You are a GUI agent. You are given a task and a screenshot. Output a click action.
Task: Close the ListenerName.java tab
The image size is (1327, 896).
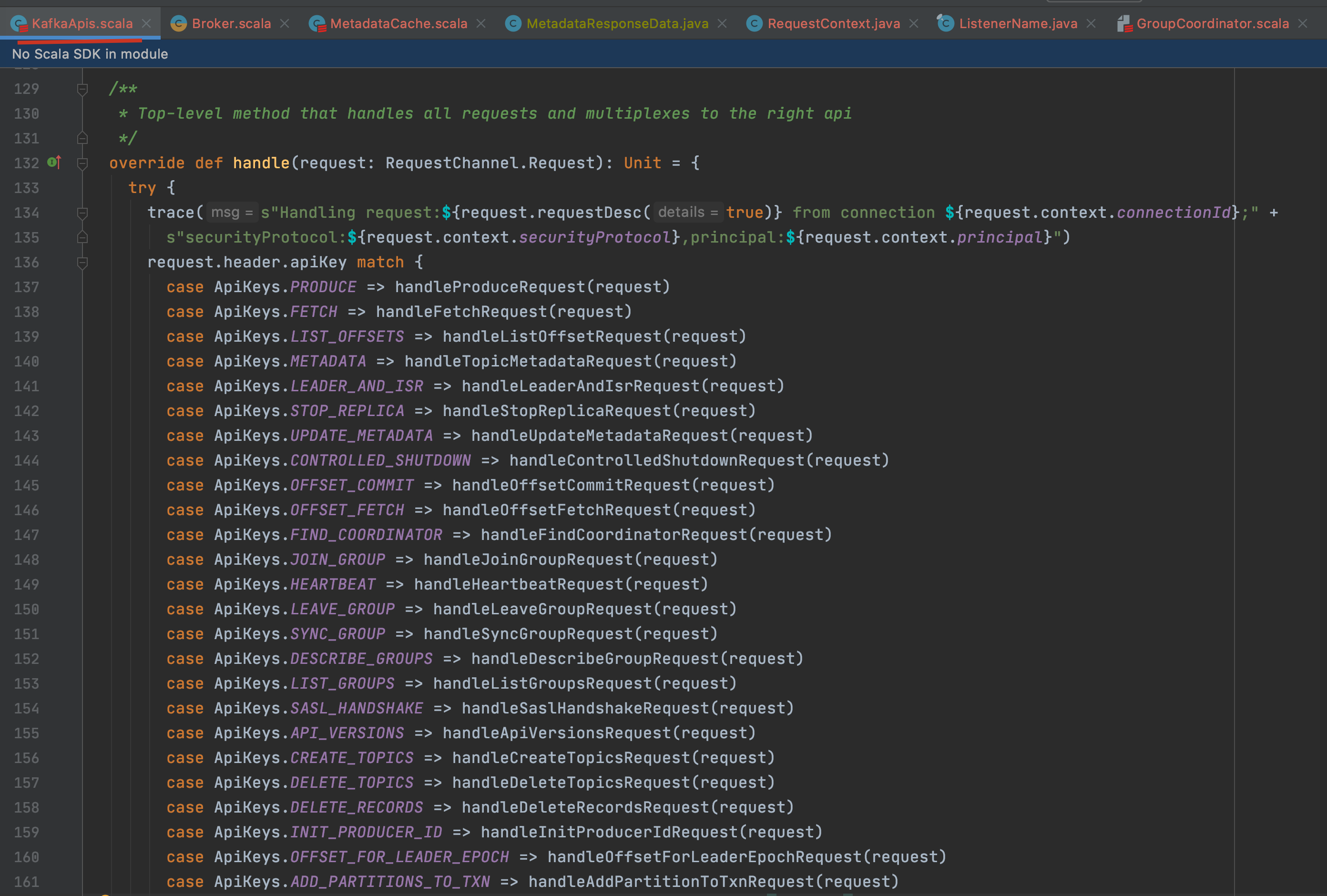tap(1091, 23)
